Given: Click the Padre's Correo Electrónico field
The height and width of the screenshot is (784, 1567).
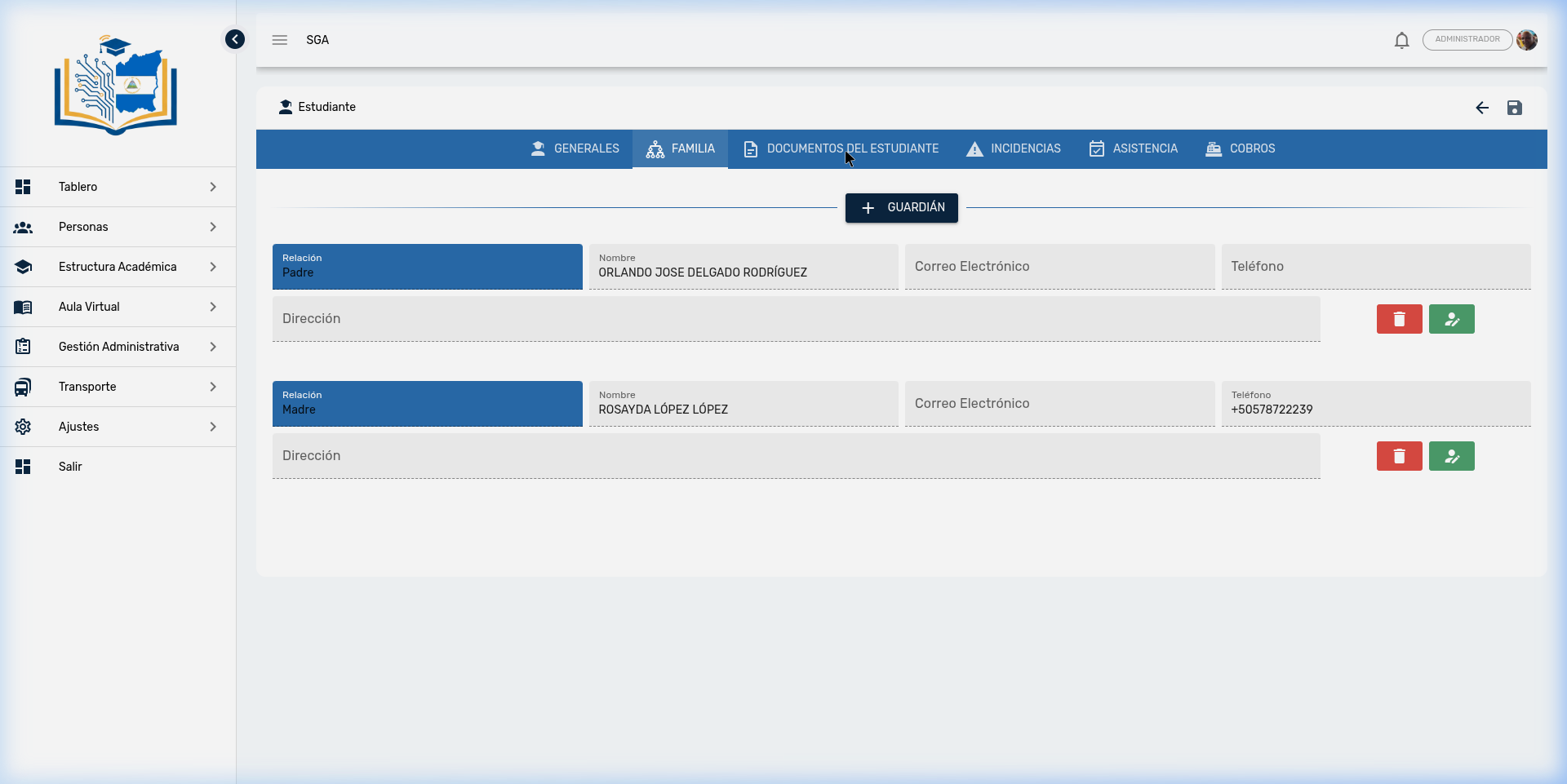Looking at the screenshot, I should [1059, 267].
